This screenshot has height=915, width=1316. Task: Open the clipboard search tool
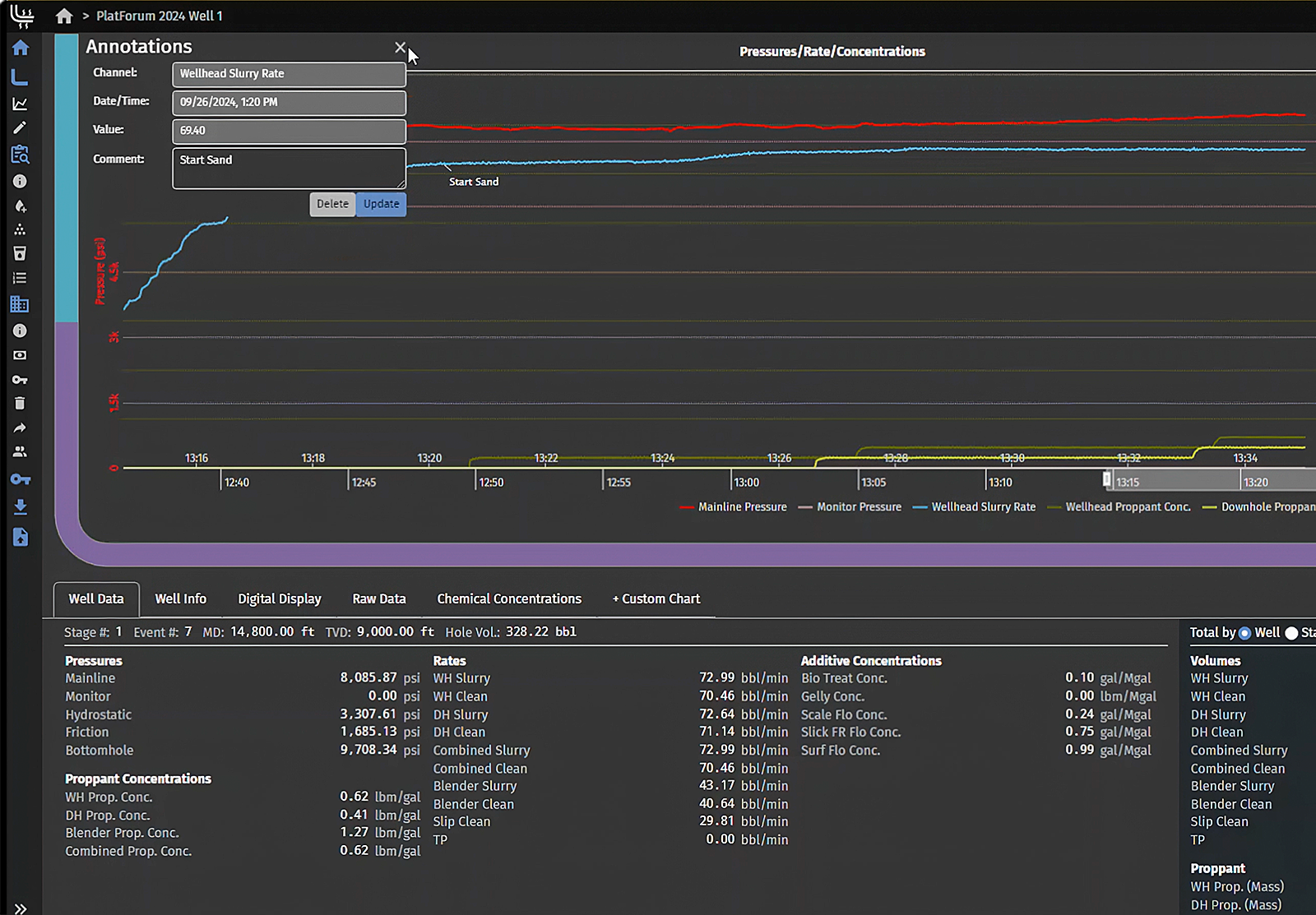pyautogui.click(x=20, y=155)
